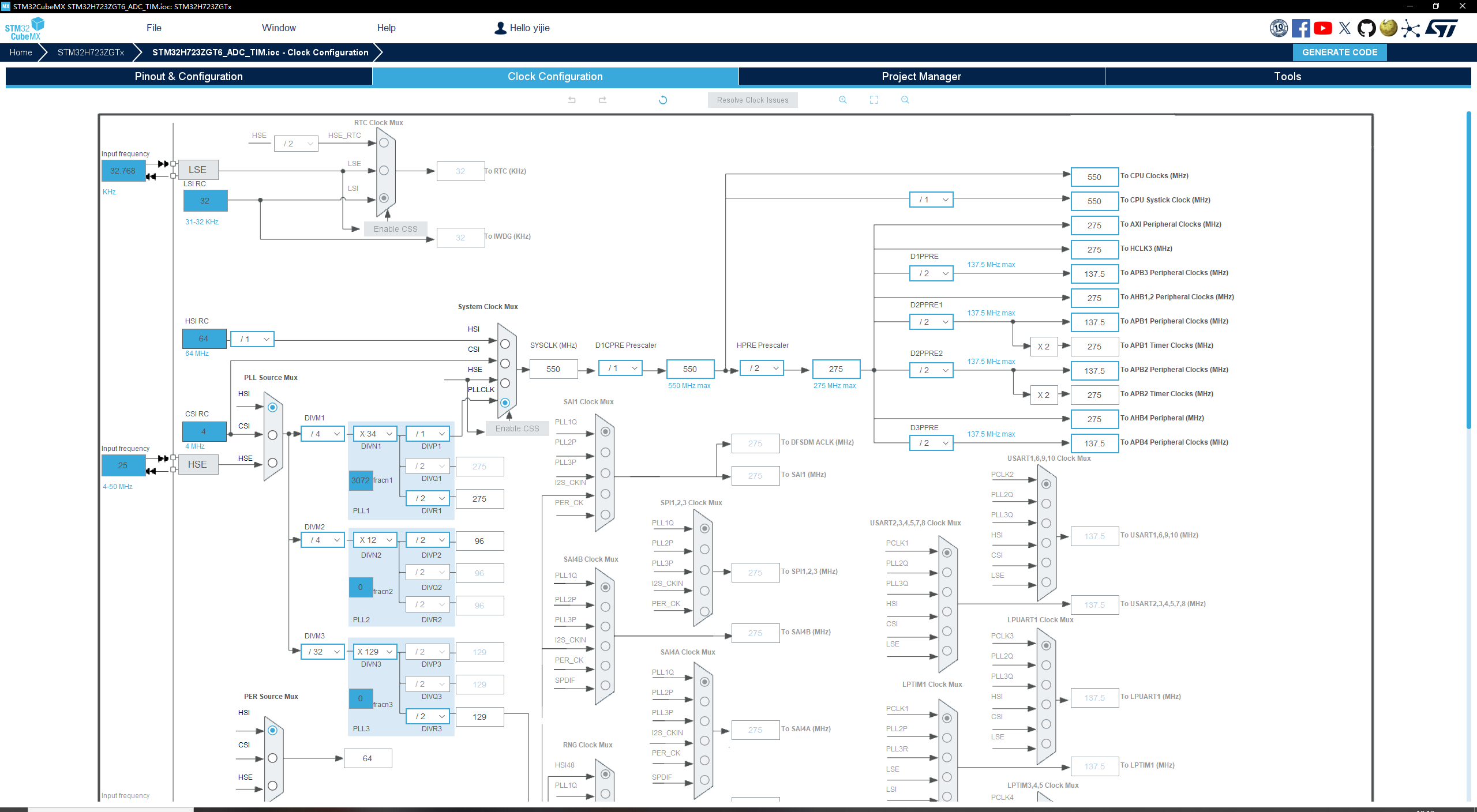Switch to Pinout & Configuration tab
This screenshot has height=812, width=1477.
[189, 76]
